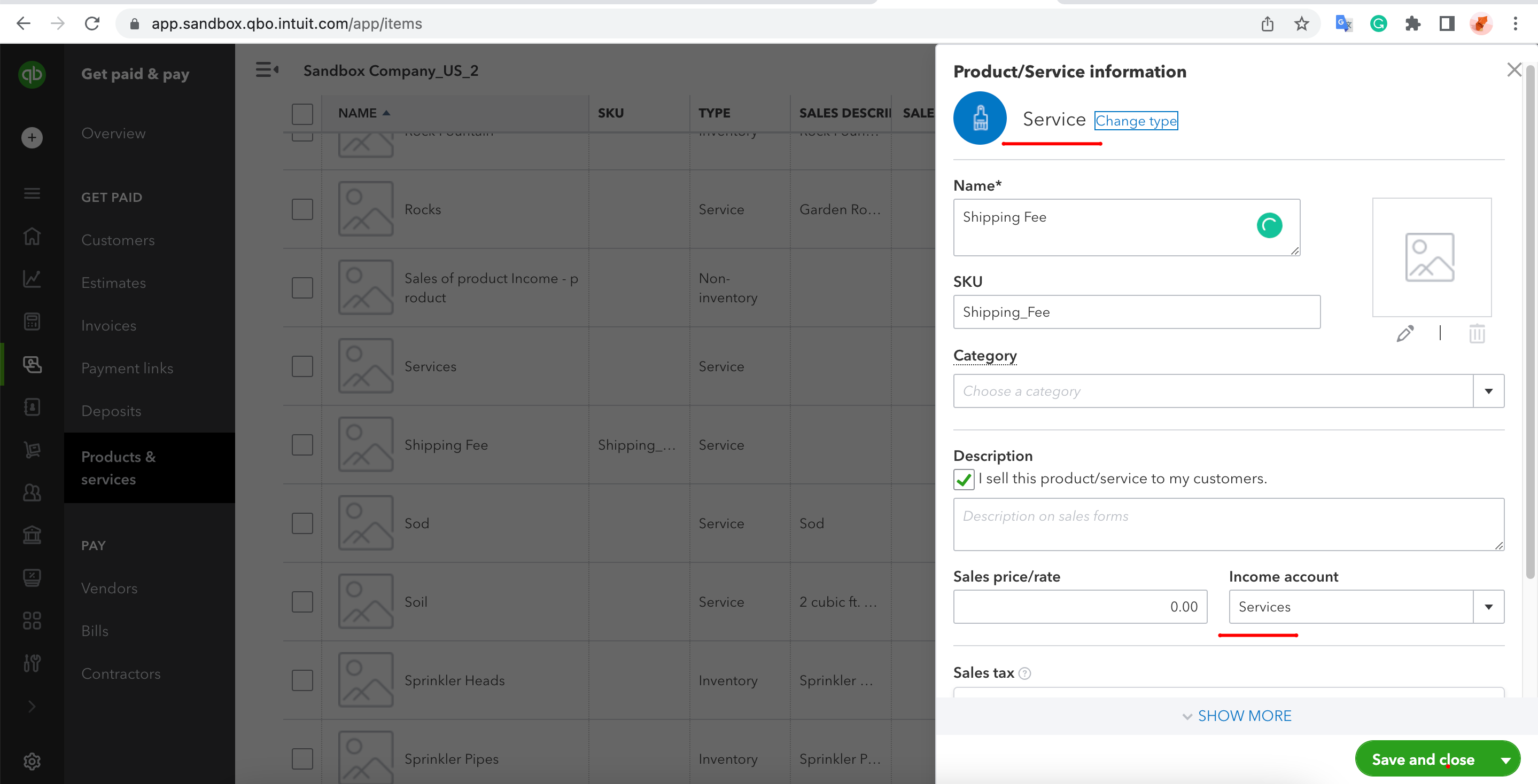This screenshot has width=1538, height=784.
Task: Open Payment links in the left menu
Action: click(x=127, y=368)
